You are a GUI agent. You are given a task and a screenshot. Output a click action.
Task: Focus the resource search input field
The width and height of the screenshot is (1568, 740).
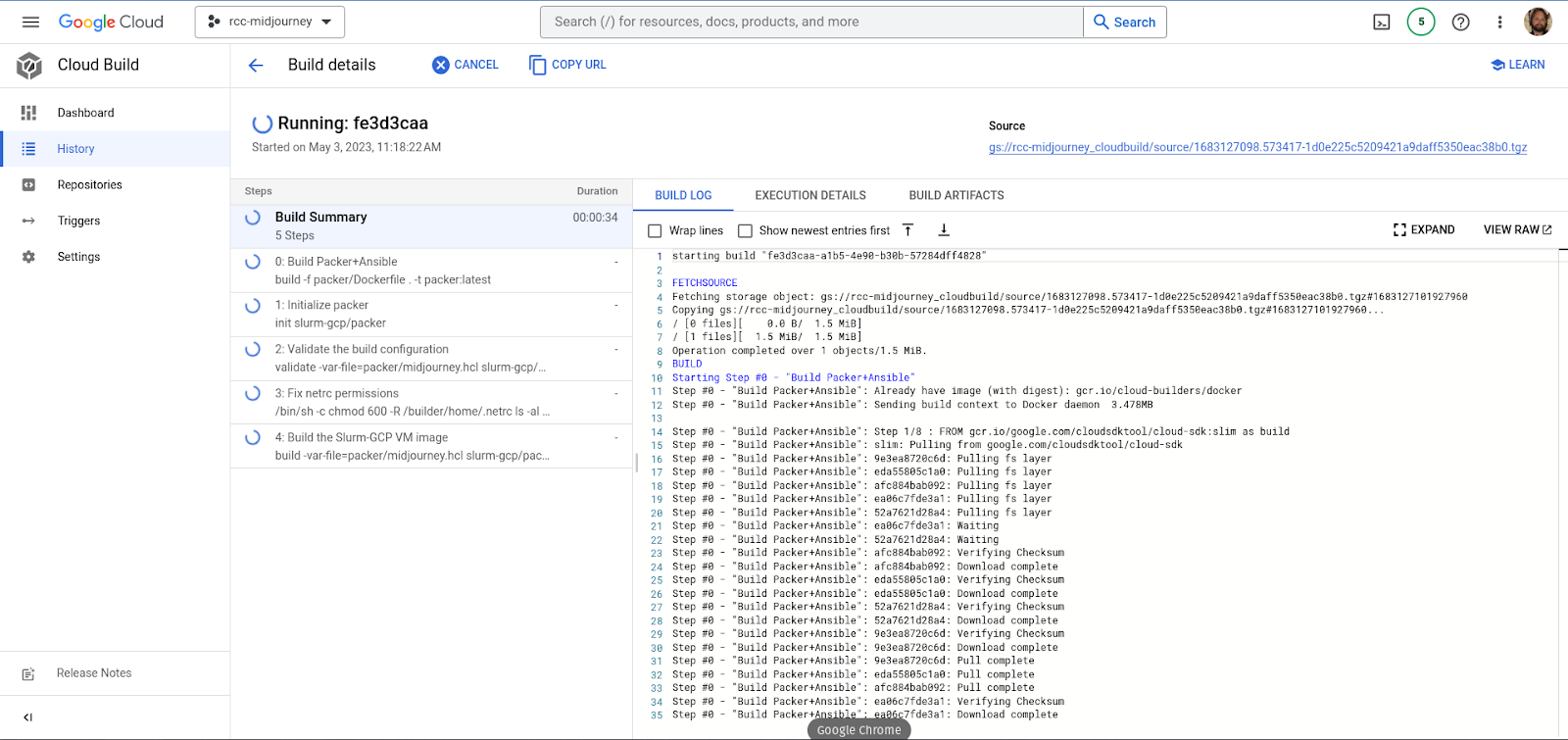[811, 22]
